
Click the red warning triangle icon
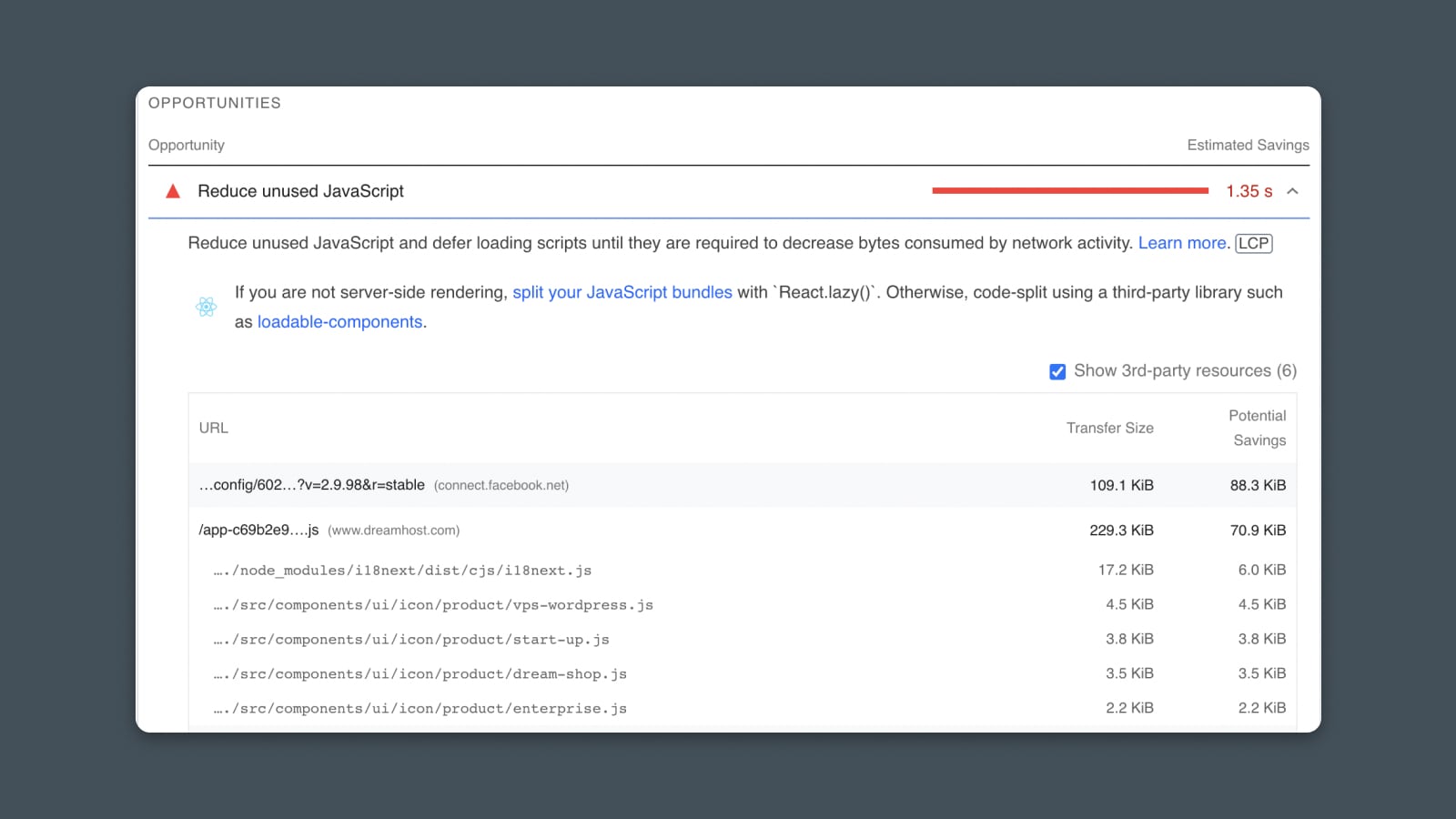pyautogui.click(x=173, y=191)
